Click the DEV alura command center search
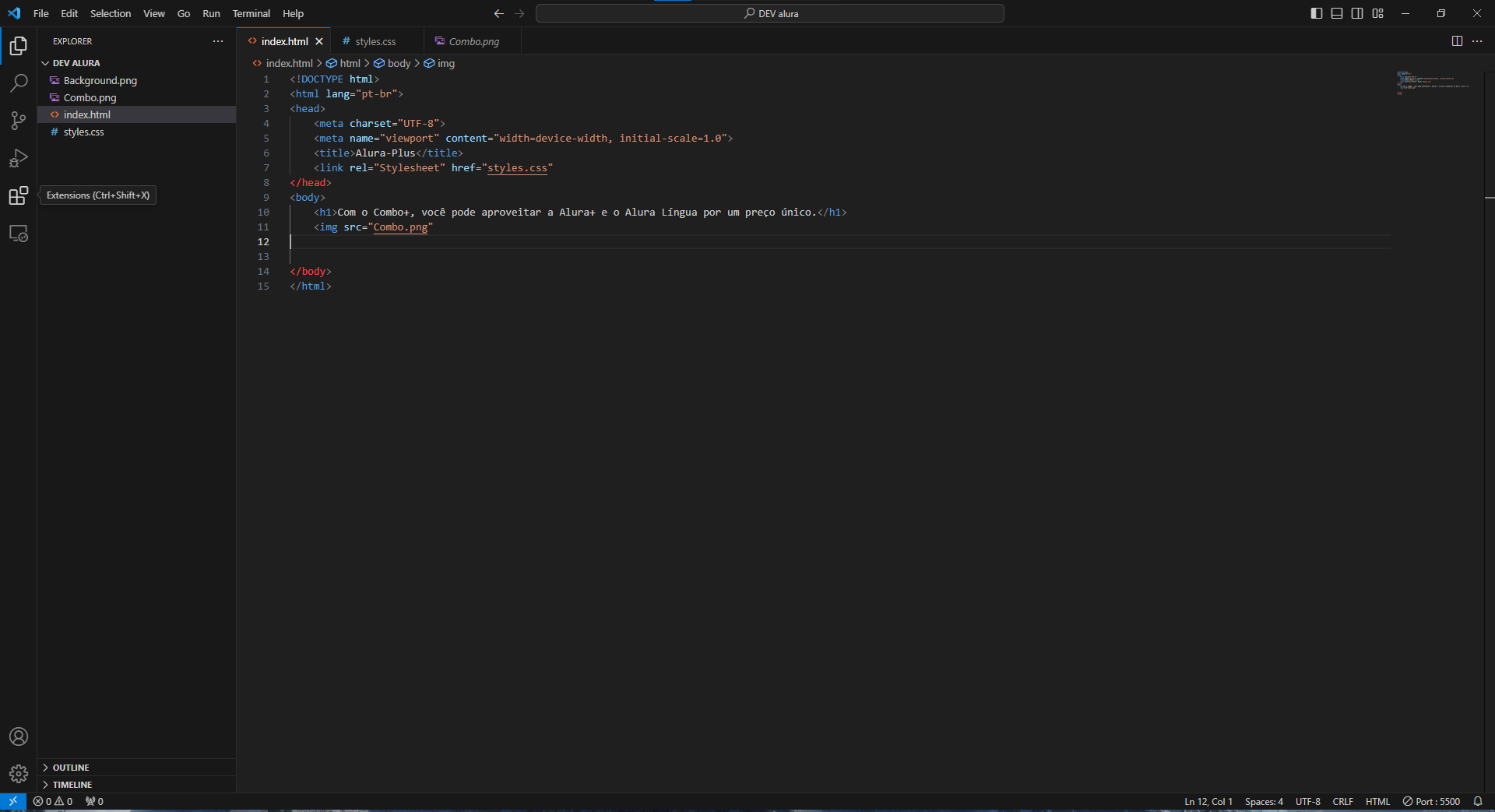 click(769, 13)
